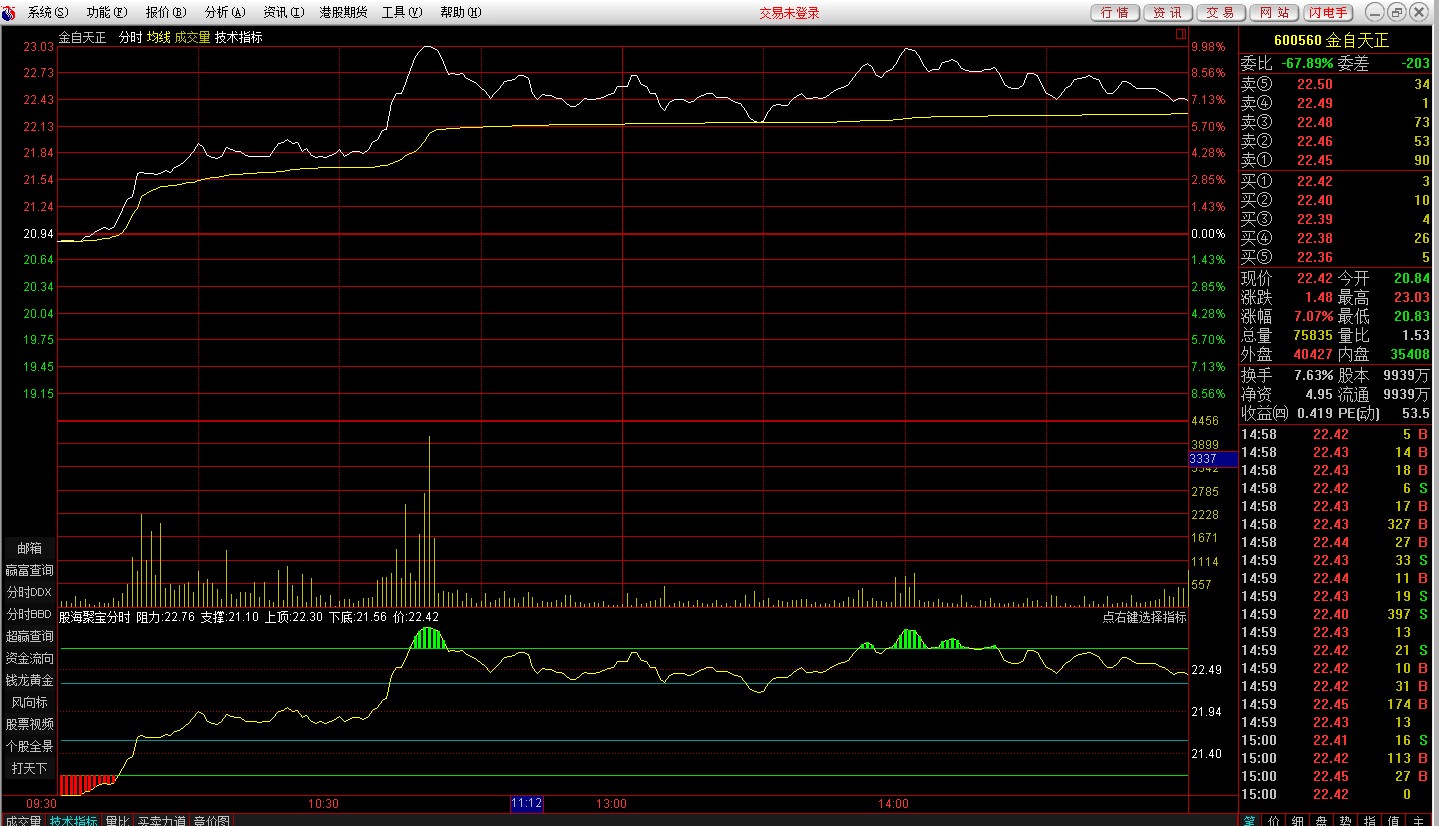Viewport: 1439px width, 826px height.
Task: Open the 工具(V) menu
Action: click(x=401, y=12)
